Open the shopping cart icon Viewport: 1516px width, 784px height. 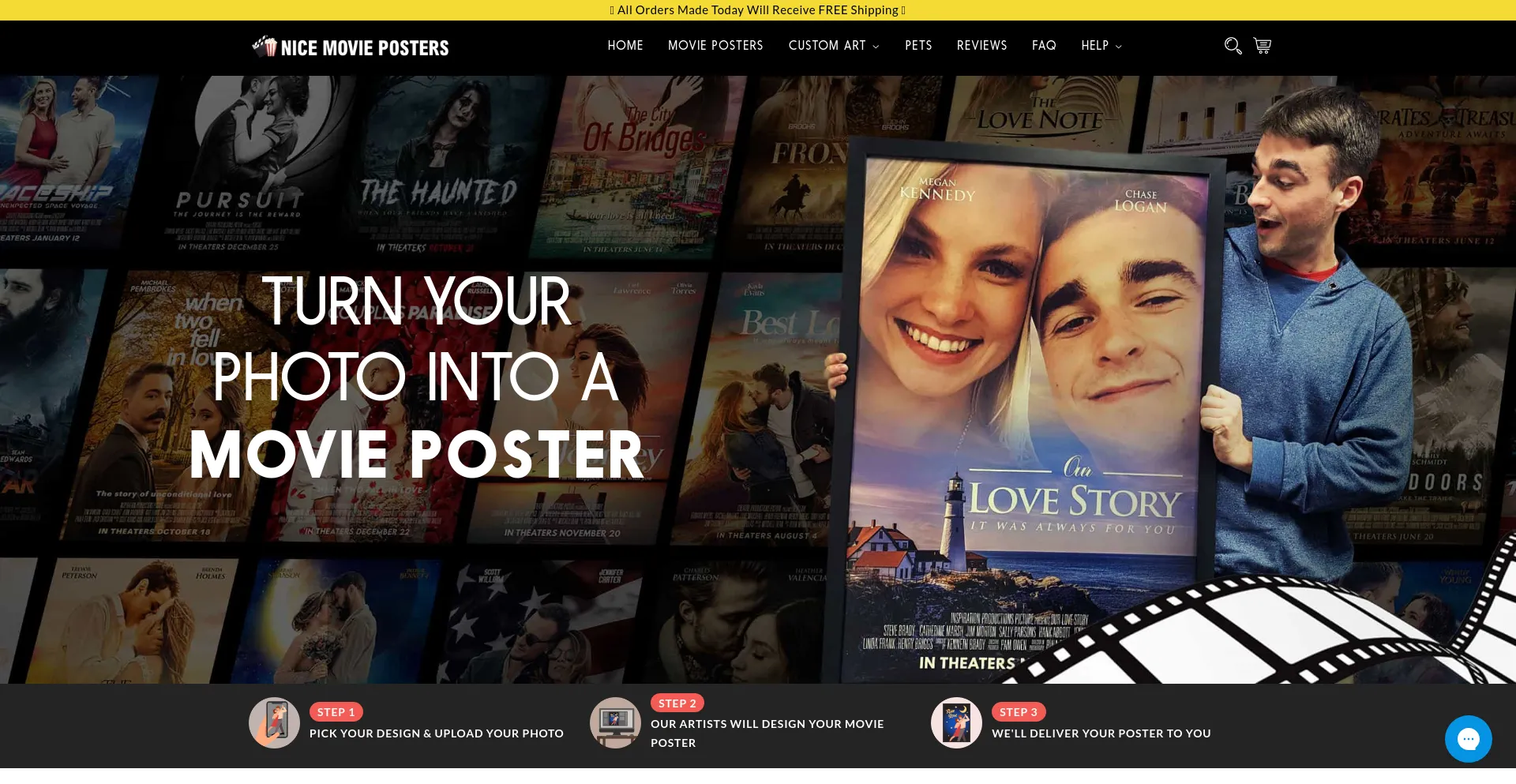1263,46
